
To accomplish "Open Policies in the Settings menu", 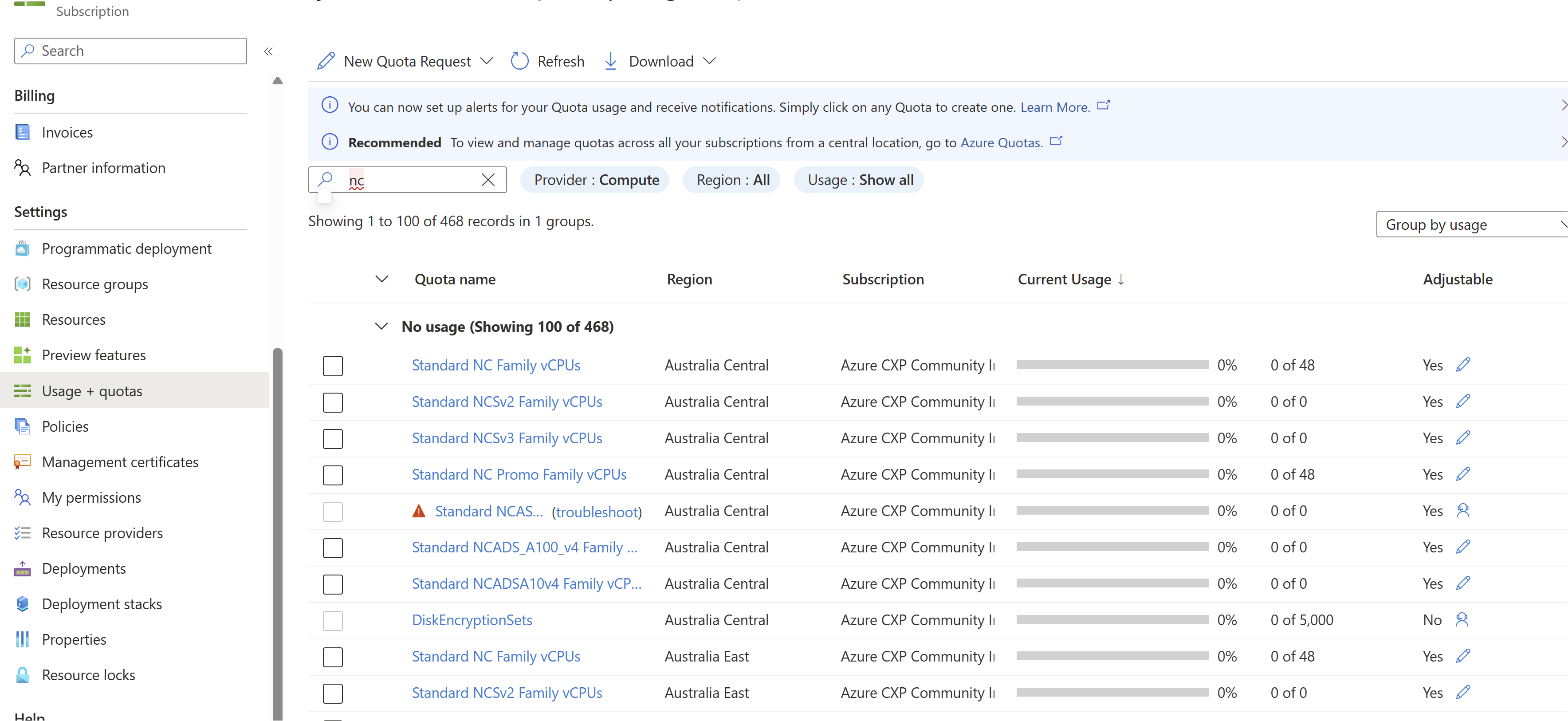I will pyautogui.click(x=65, y=426).
